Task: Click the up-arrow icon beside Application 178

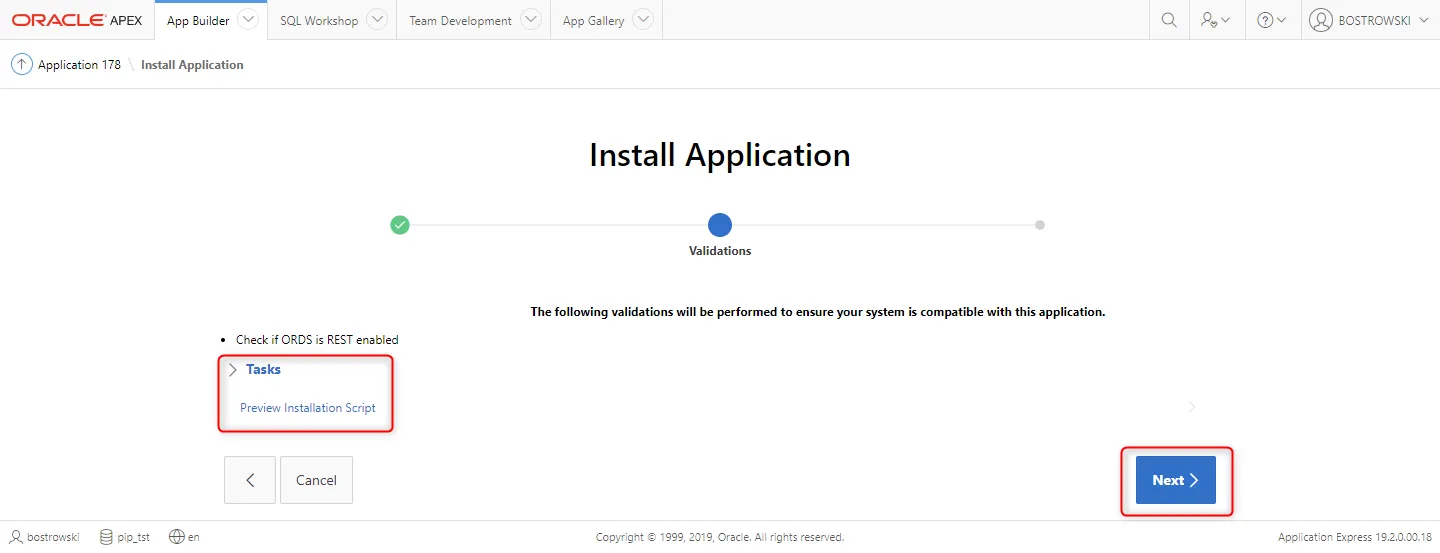Action: pyautogui.click(x=21, y=65)
